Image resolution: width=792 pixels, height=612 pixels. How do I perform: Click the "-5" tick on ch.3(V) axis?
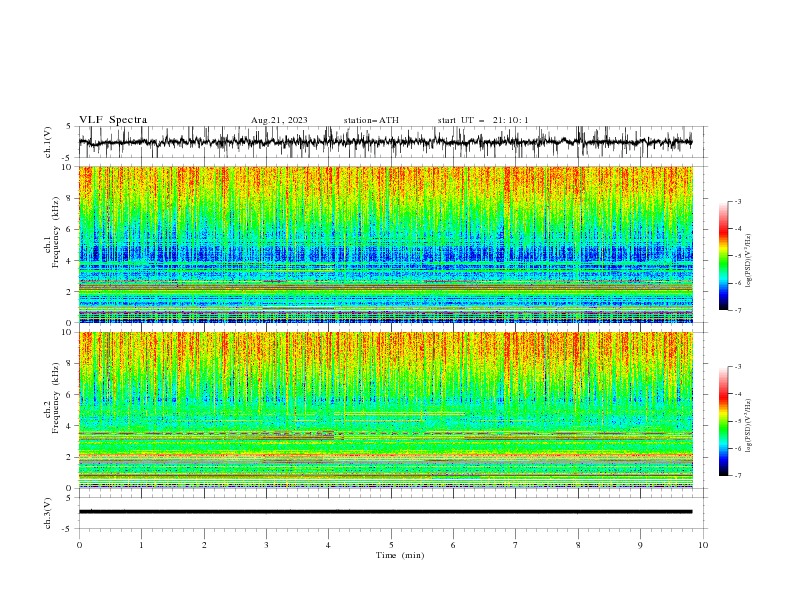67,529
